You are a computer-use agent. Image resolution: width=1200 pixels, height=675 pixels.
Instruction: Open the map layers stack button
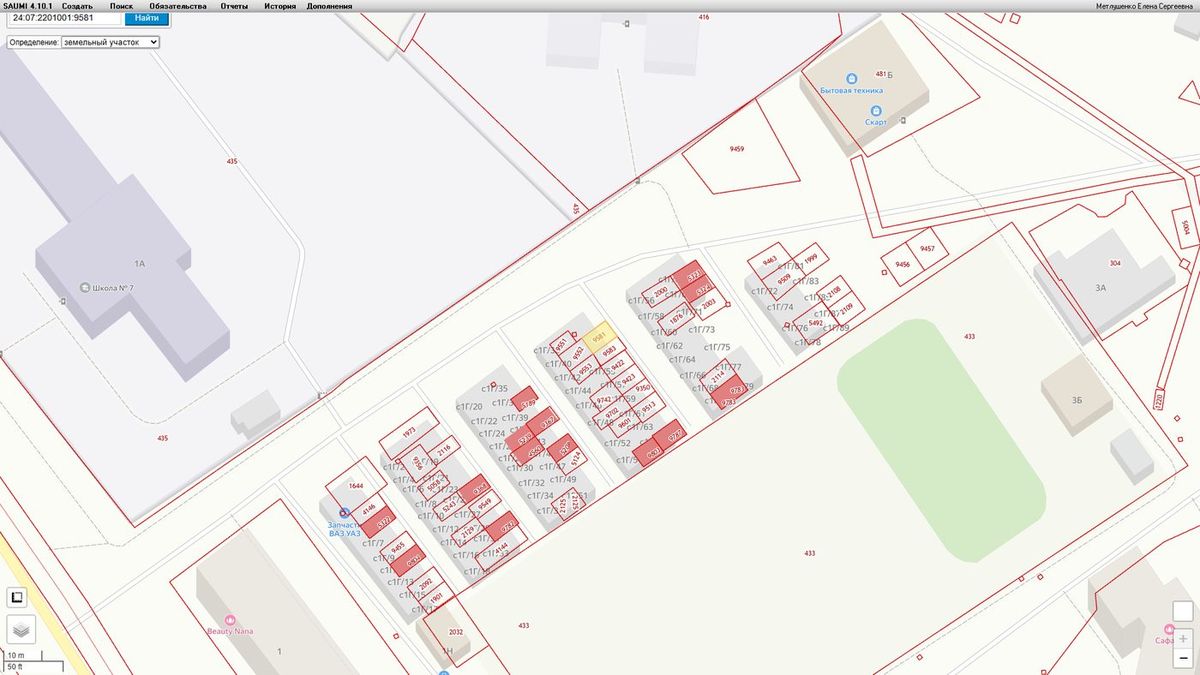pyautogui.click(x=21, y=629)
